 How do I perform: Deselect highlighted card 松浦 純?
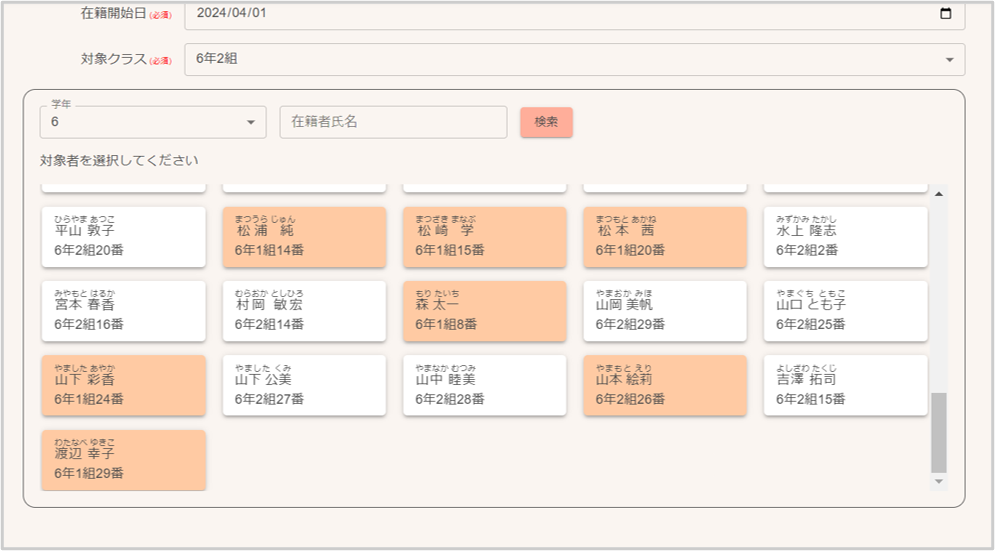(x=304, y=237)
